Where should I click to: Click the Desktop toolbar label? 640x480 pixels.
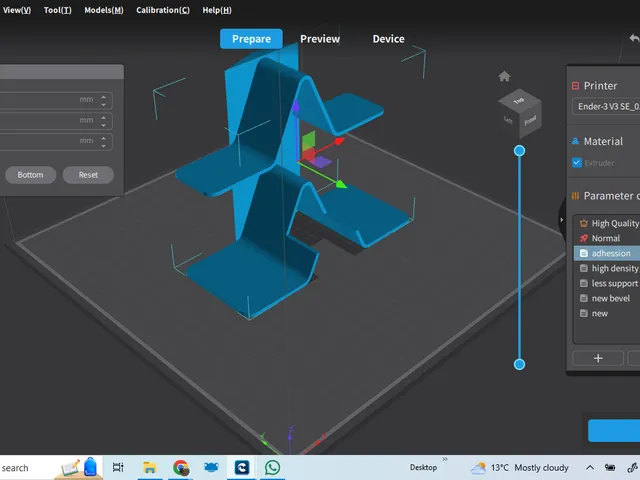(x=423, y=468)
